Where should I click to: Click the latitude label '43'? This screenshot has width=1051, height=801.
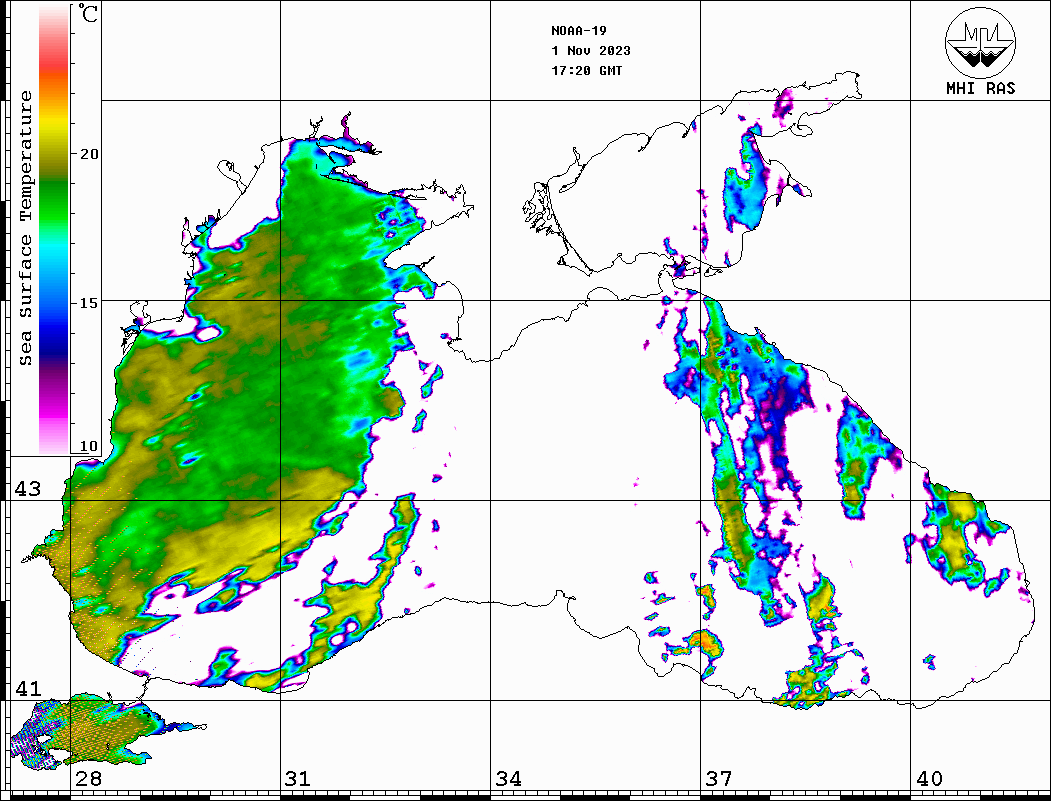[28, 489]
